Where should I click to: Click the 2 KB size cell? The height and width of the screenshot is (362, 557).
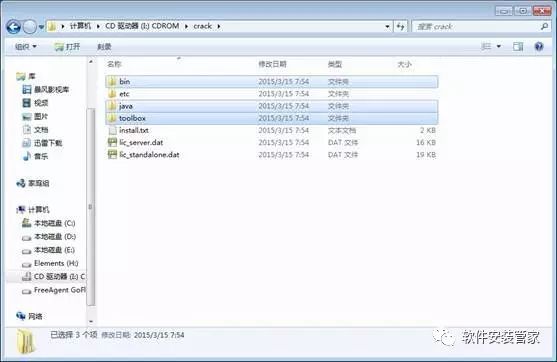click(428, 130)
